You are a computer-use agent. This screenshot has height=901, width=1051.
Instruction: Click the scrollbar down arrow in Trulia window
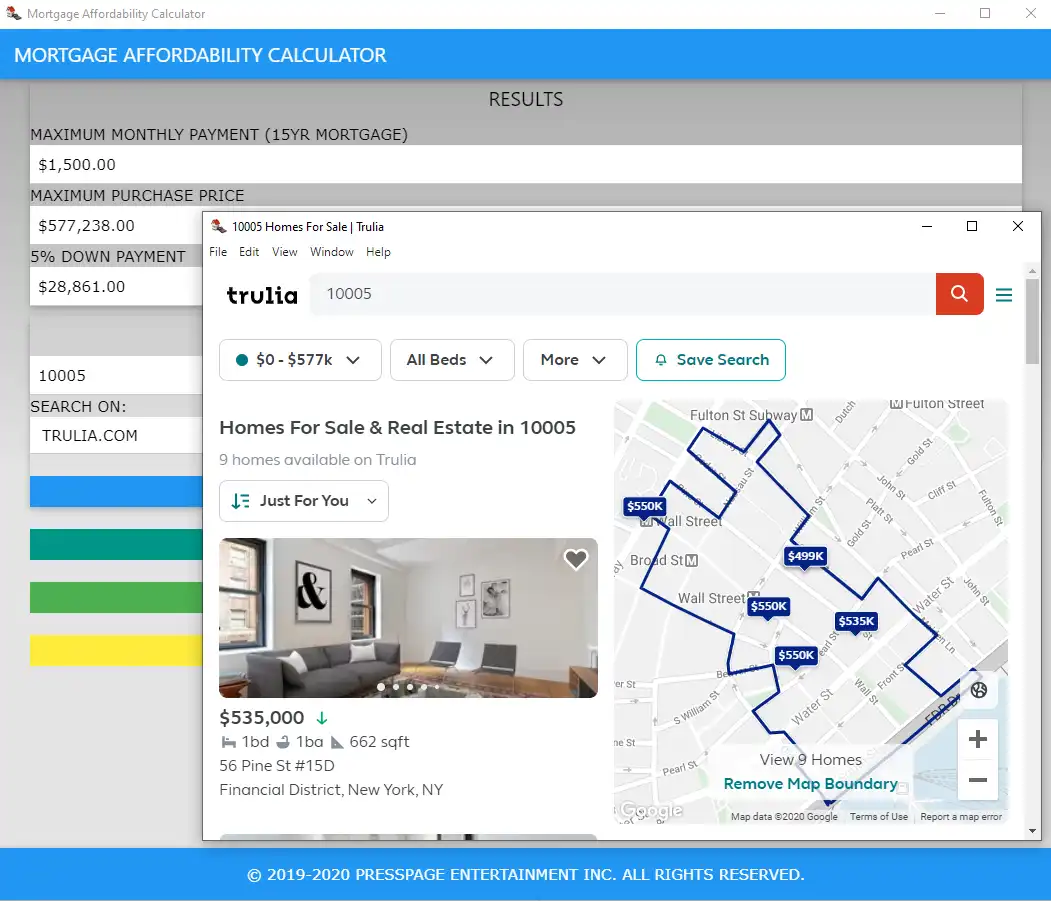click(x=1032, y=831)
